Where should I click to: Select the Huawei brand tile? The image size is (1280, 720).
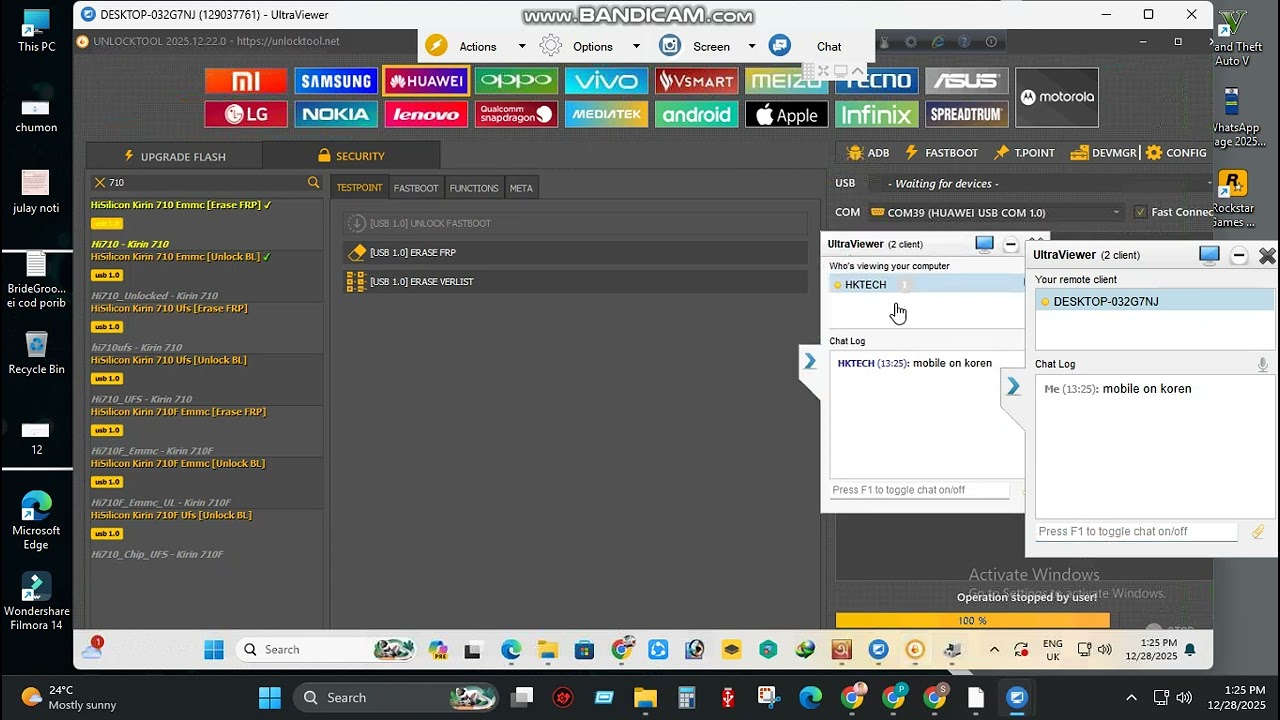click(x=426, y=82)
